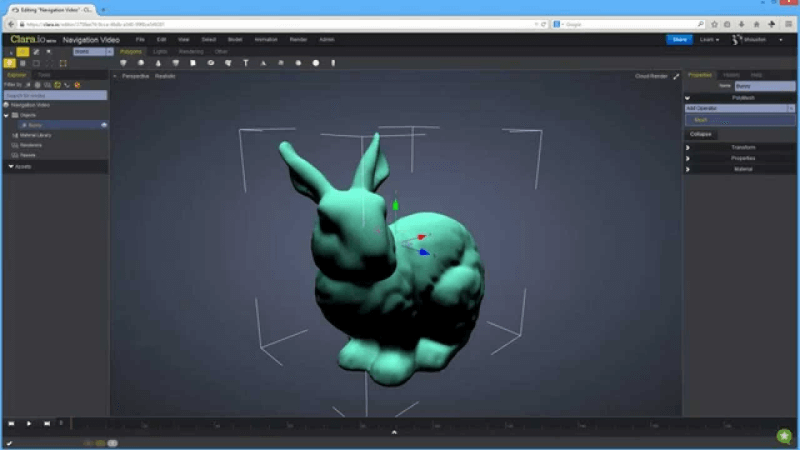Toggle the vertex selection mode icon

[x=49, y=63]
